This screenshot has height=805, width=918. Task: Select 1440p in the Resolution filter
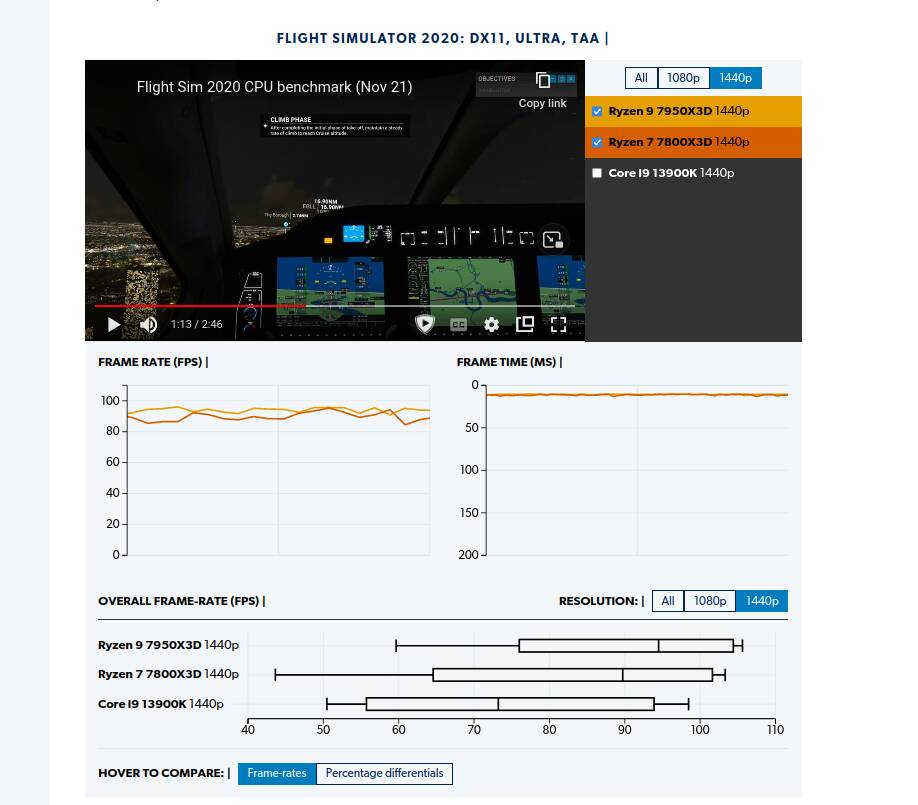(762, 601)
